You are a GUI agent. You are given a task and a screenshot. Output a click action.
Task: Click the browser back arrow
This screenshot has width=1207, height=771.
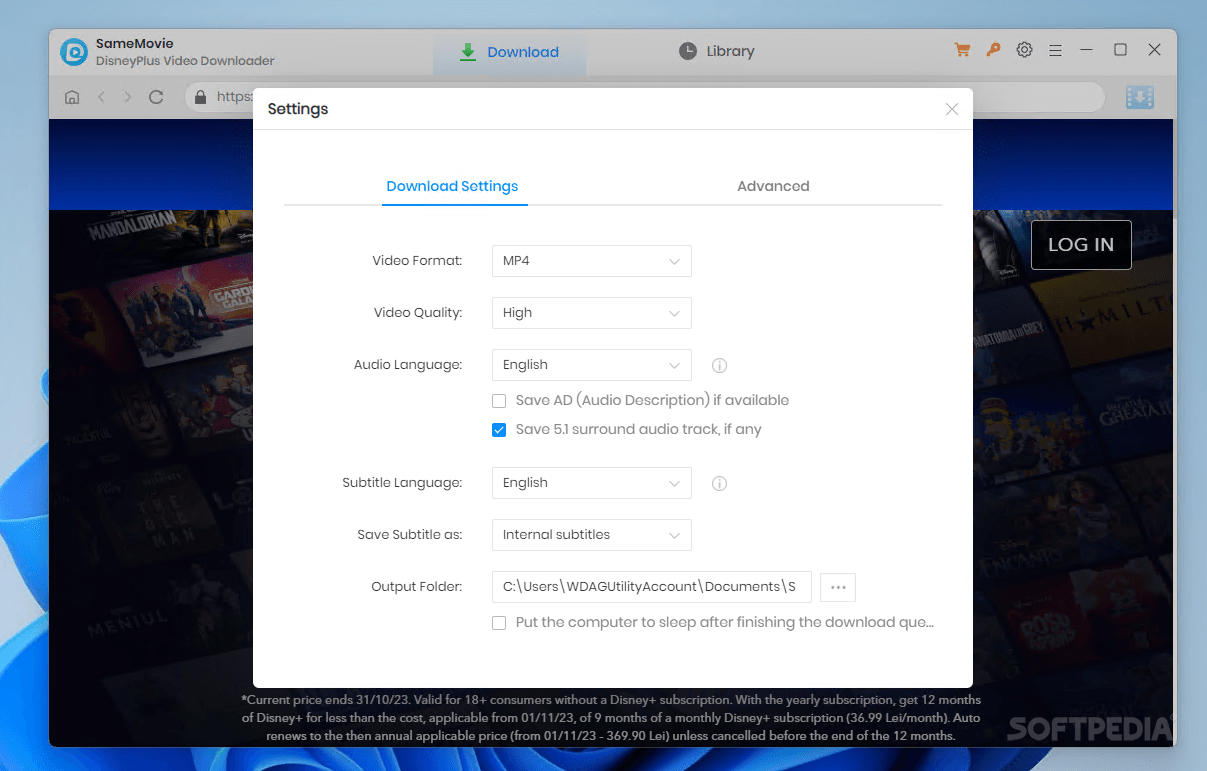click(101, 97)
